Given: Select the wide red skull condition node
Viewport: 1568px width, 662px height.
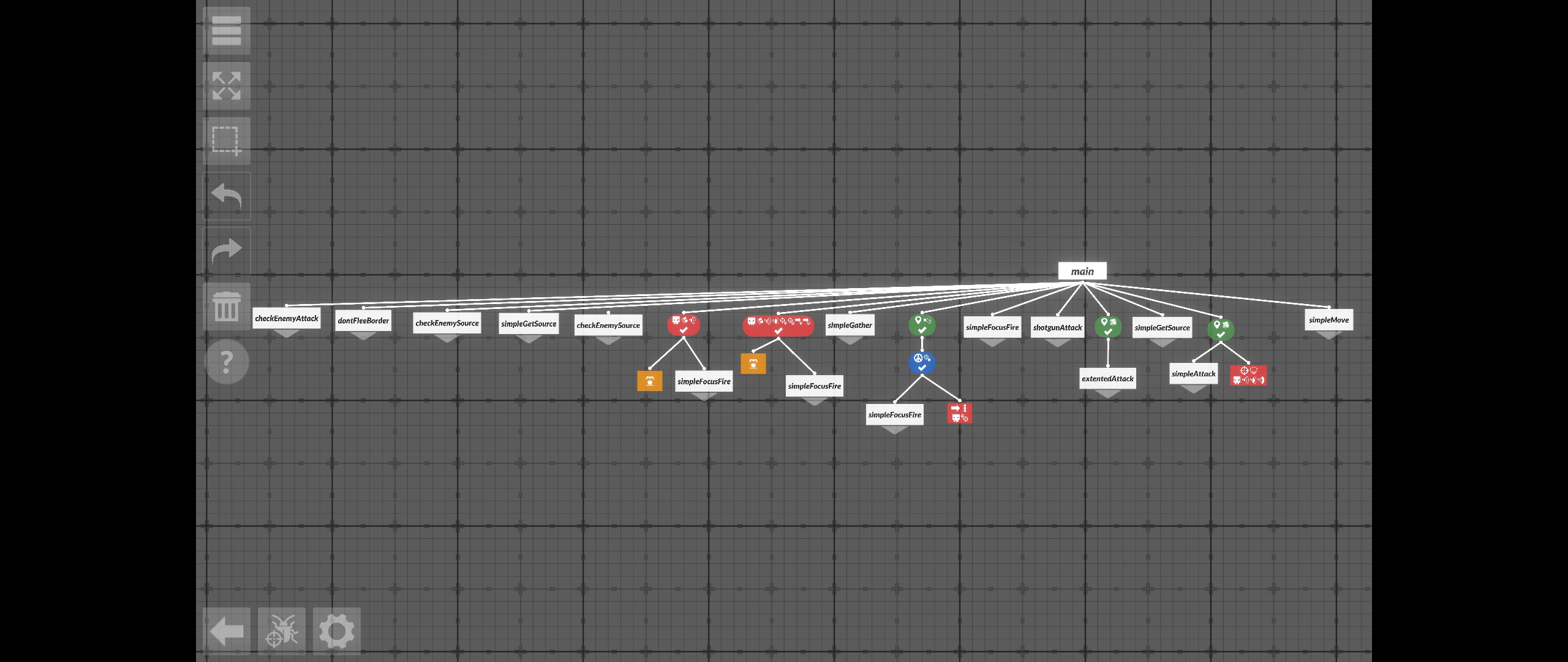Looking at the screenshot, I should tap(778, 325).
